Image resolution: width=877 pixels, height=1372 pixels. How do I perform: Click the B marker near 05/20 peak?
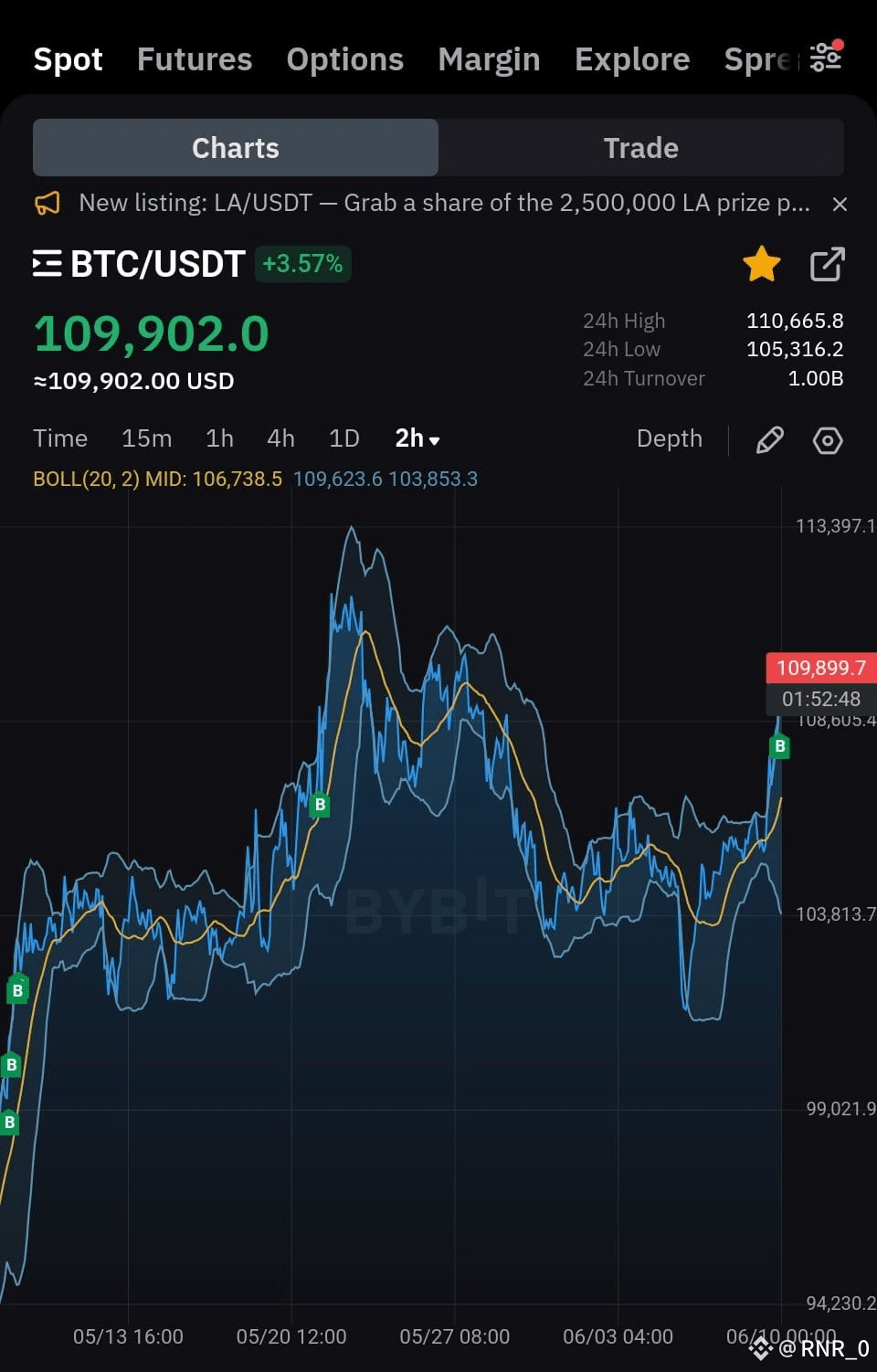pos(320,805)
